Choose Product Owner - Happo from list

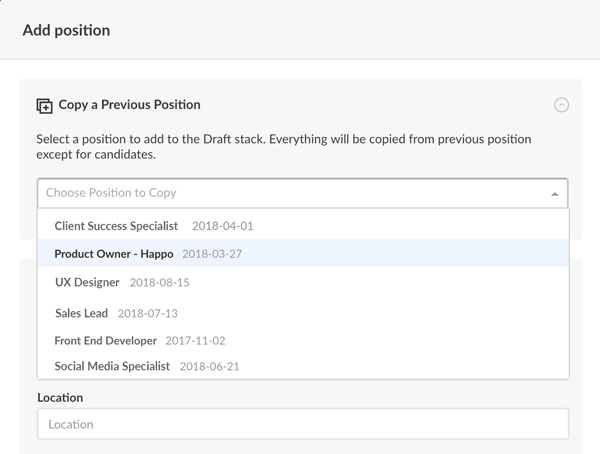pos(303,253)
